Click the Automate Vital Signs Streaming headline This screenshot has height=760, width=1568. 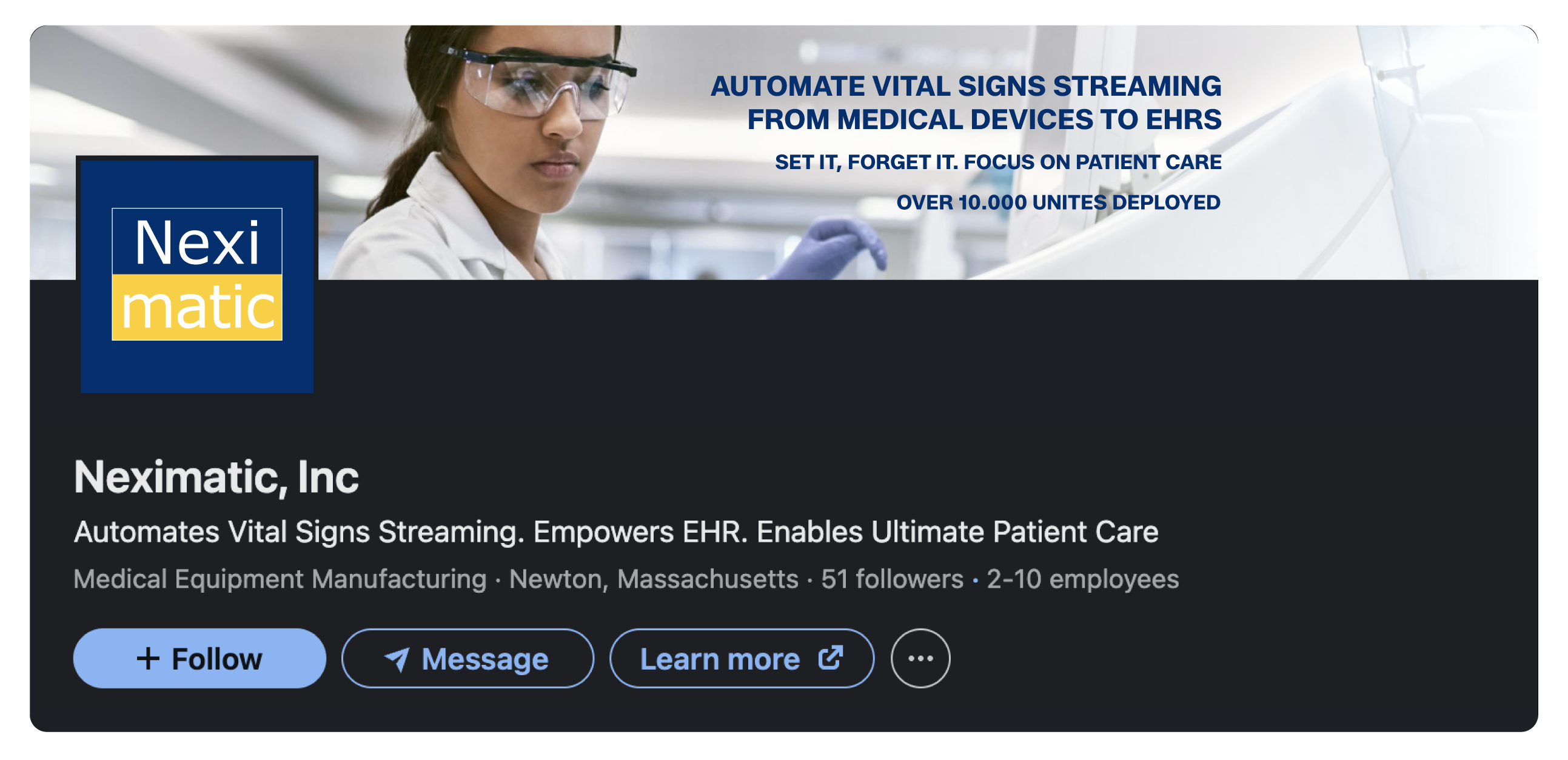tap(965, 102)
